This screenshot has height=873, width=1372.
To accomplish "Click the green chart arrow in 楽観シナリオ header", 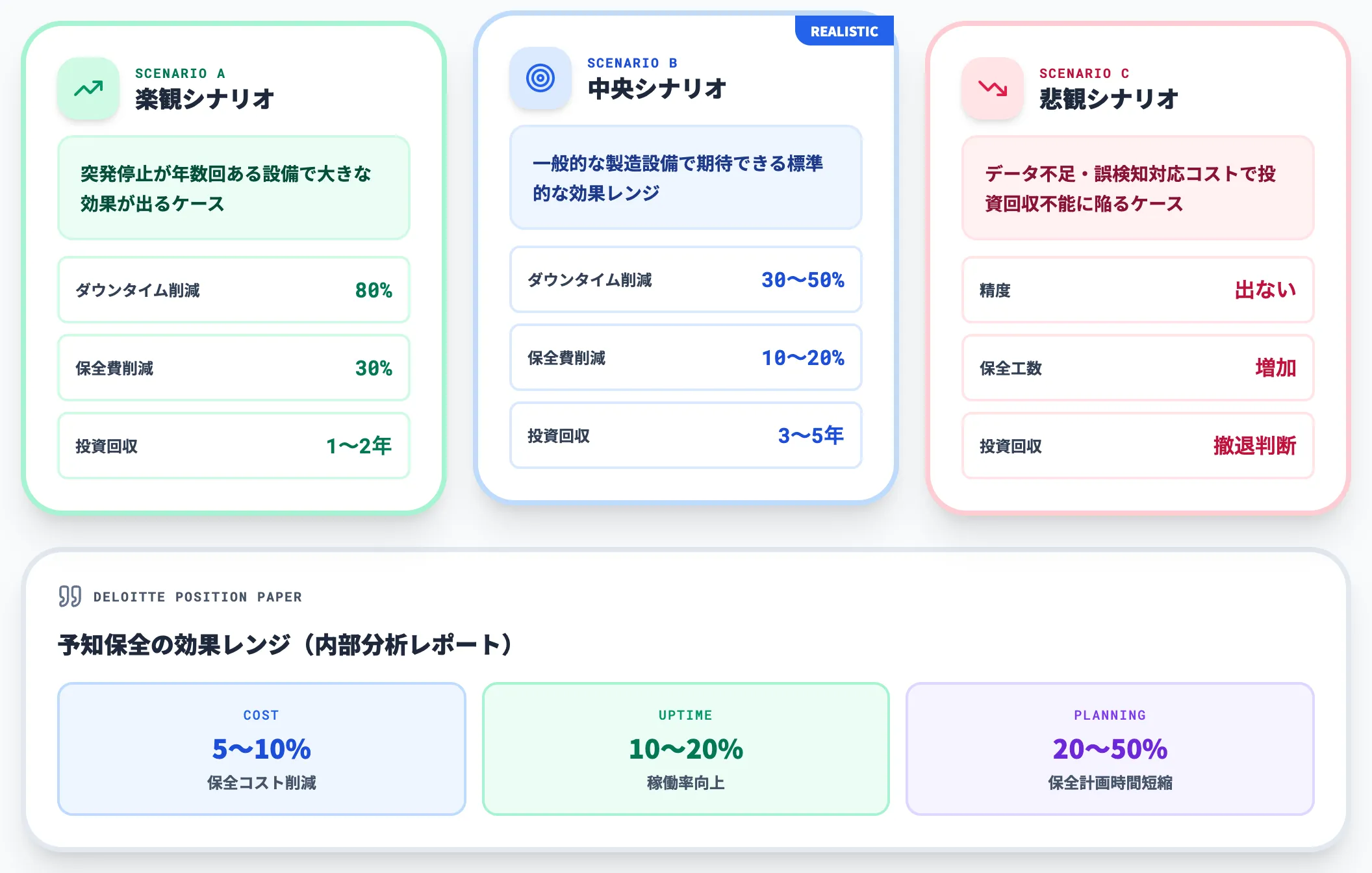I will (89, 88).
